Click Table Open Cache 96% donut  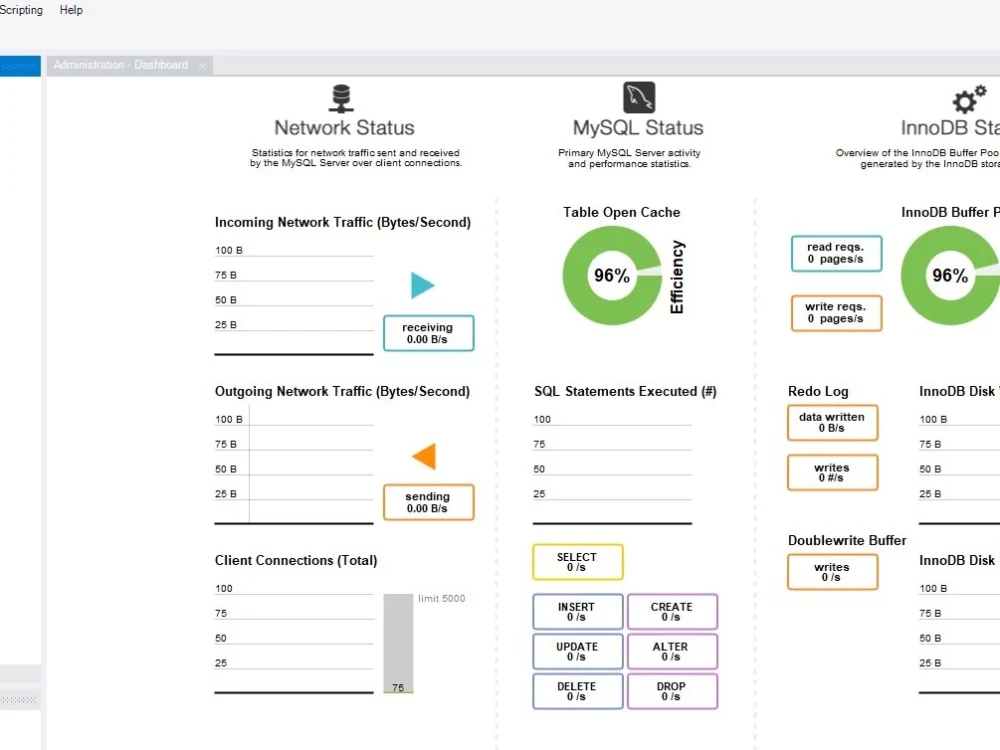coord(612,276)
